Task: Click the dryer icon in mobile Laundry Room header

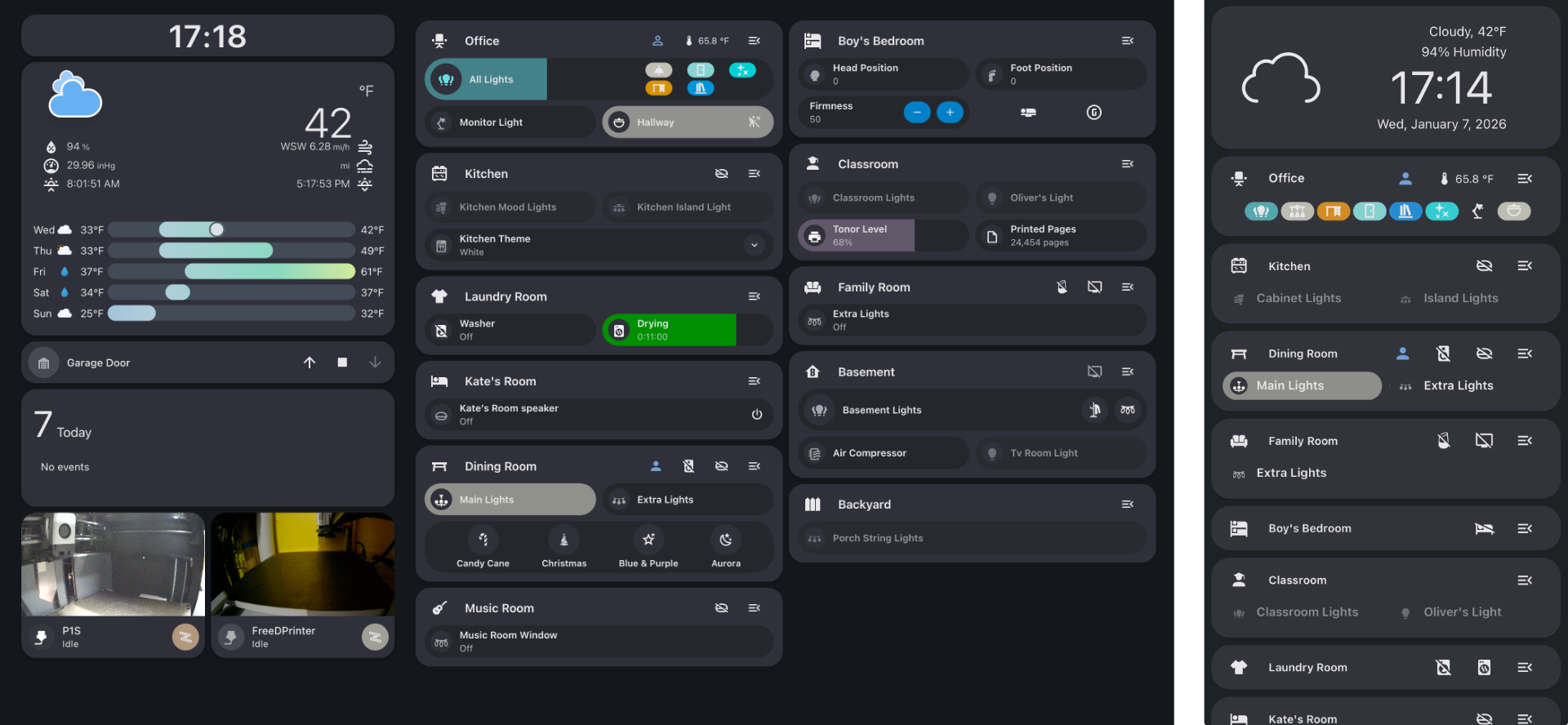Action: (x=1484, y=668)
